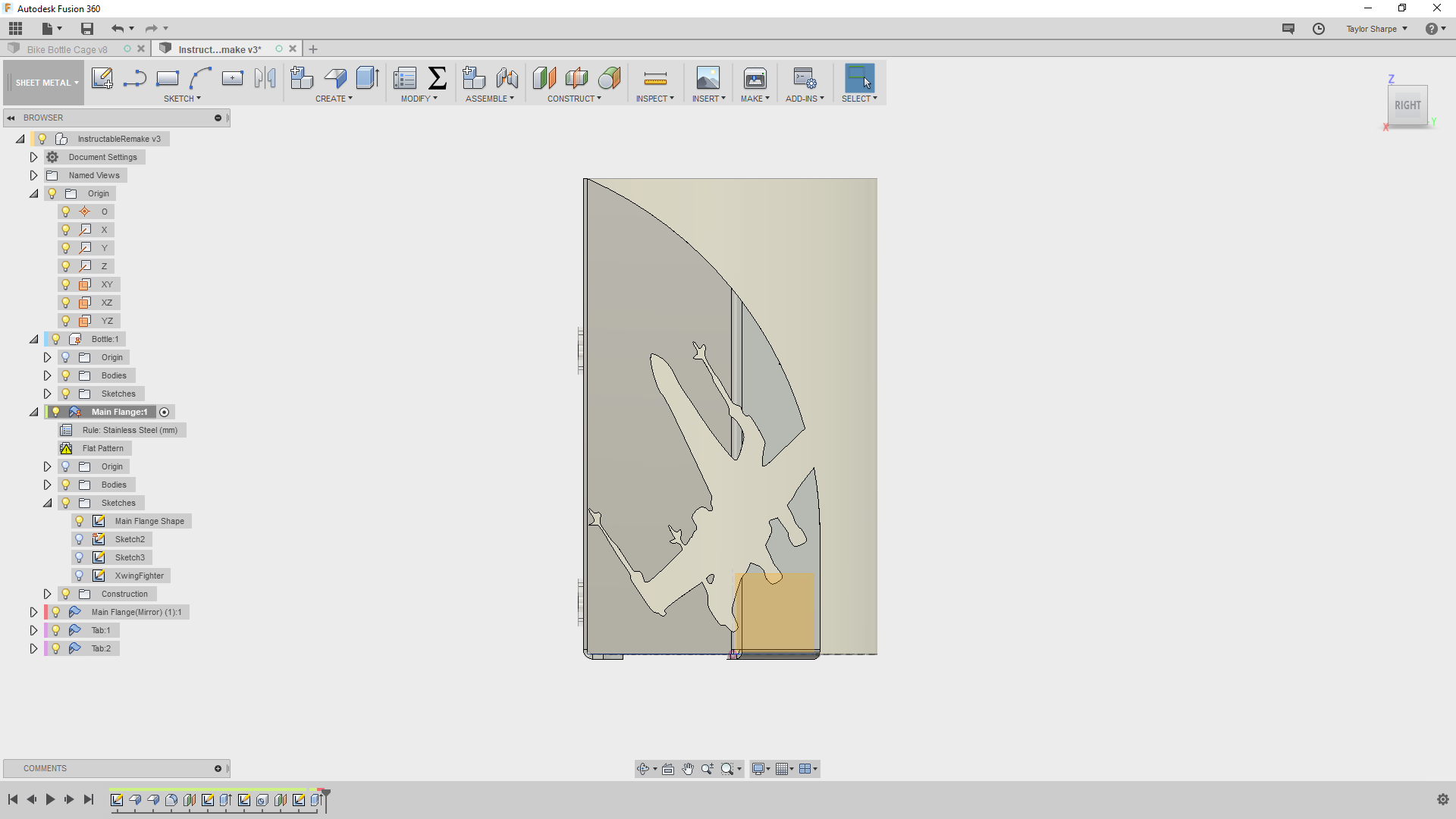Expand the Construction folder
Viewport: 1456px width, 819px height.
coord(47,594)
